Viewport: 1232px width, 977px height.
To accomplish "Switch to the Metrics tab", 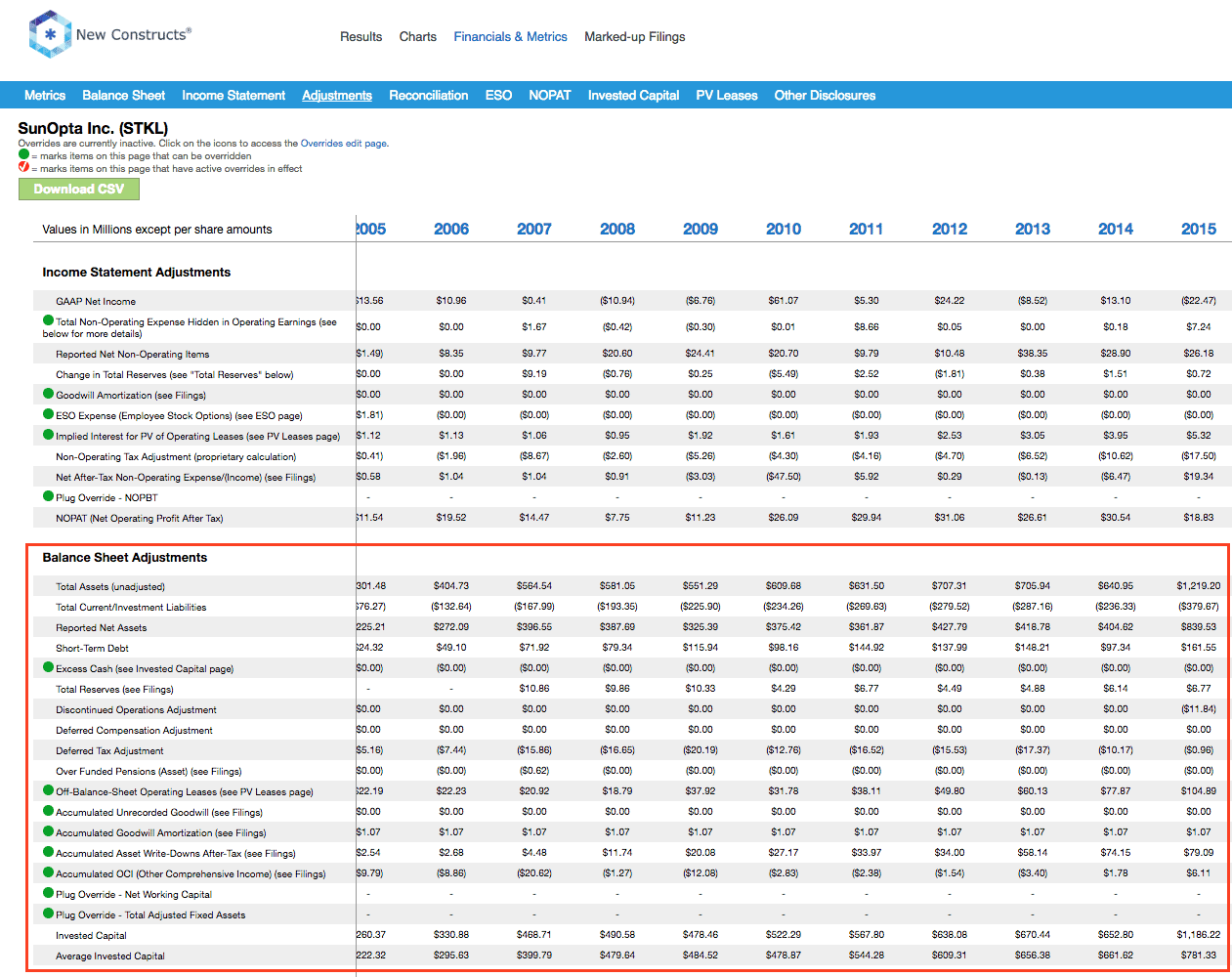I will [x=45, y=95].
